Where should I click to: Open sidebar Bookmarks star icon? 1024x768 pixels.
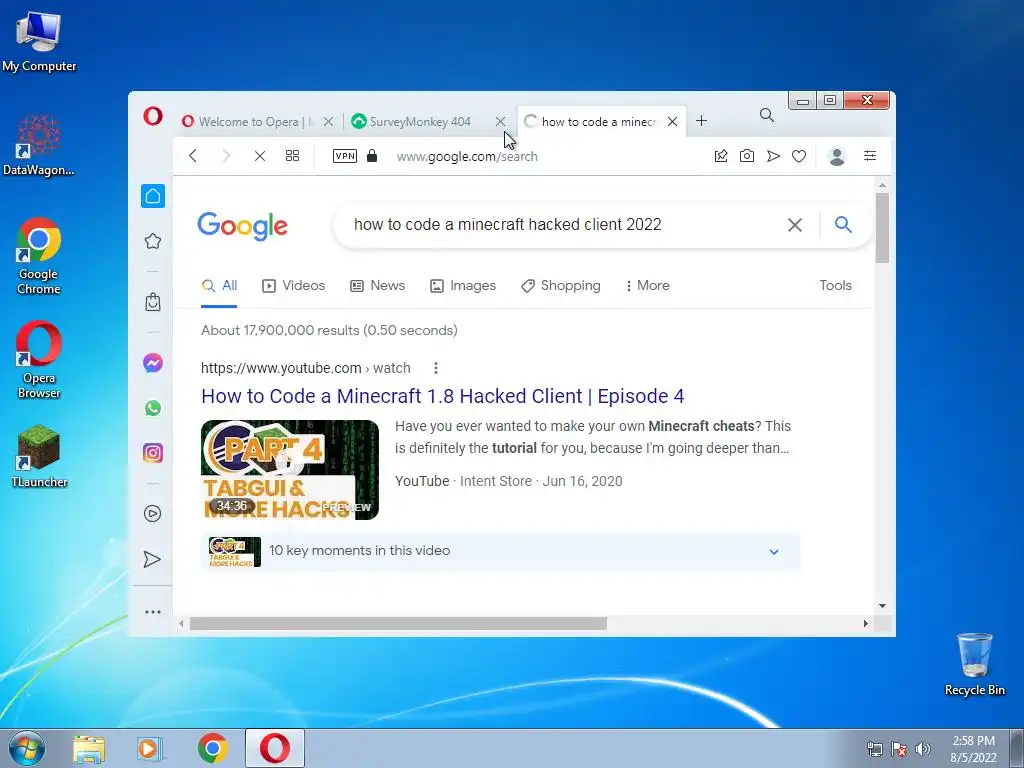pyautogui.click(x=153, y=241)
